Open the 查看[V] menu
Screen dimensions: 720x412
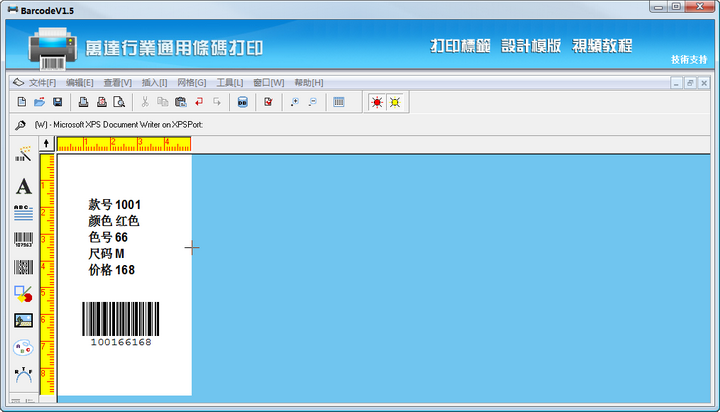[118, 83]
